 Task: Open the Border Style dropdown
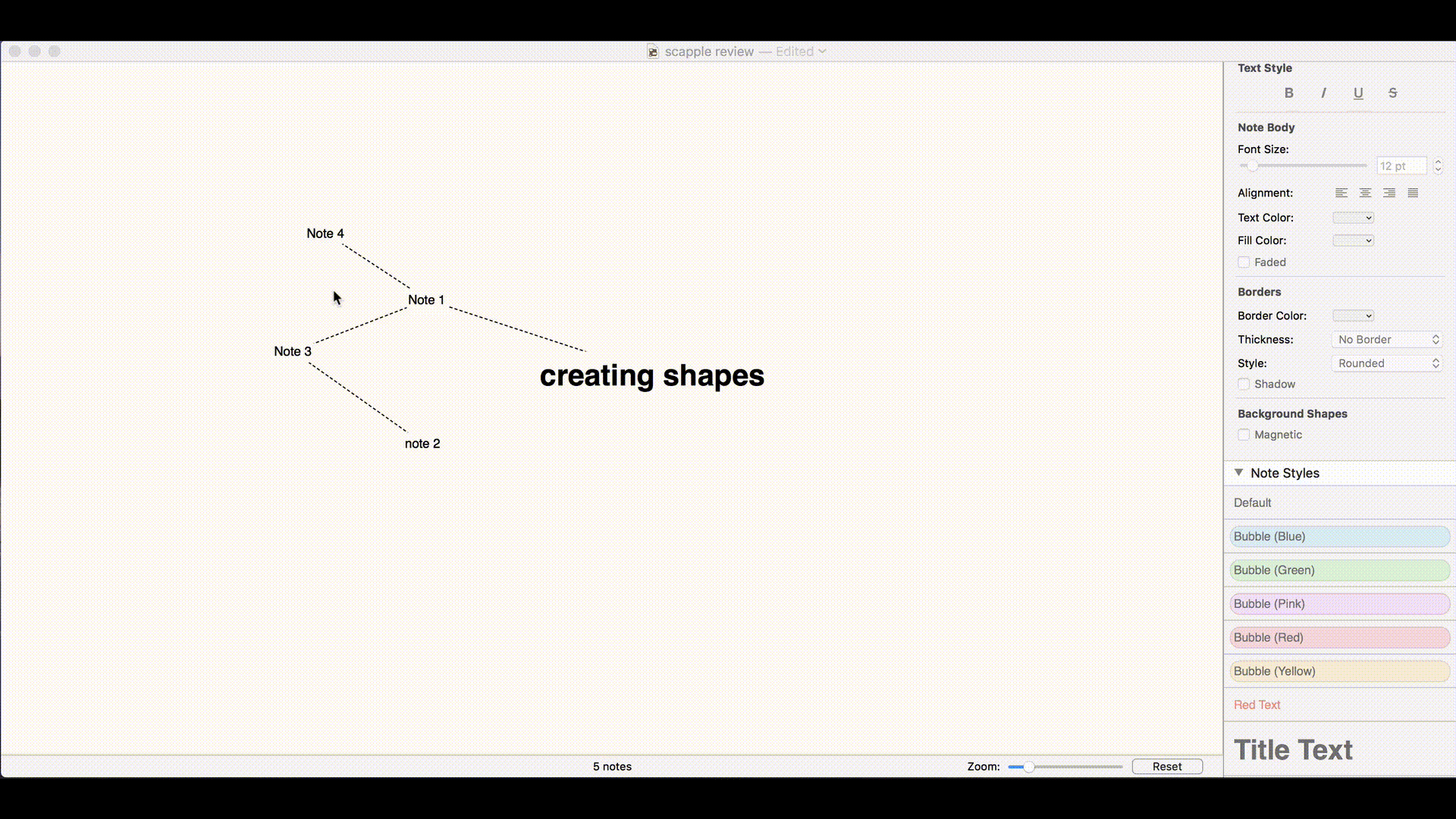click(x=1389, y=363)
